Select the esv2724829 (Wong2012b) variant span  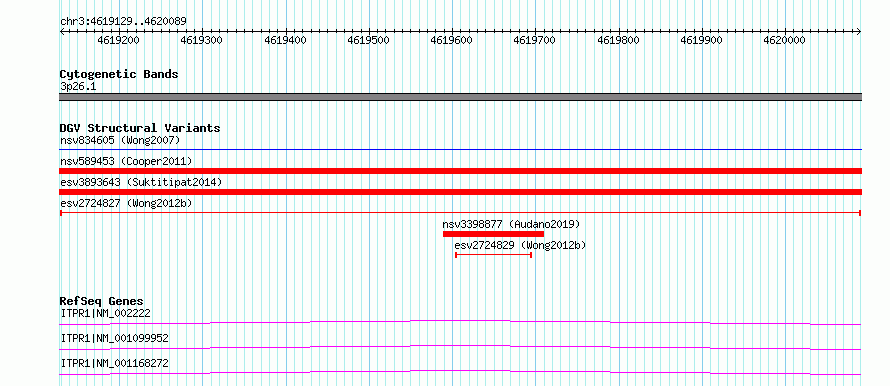click(x=493, y=255)
